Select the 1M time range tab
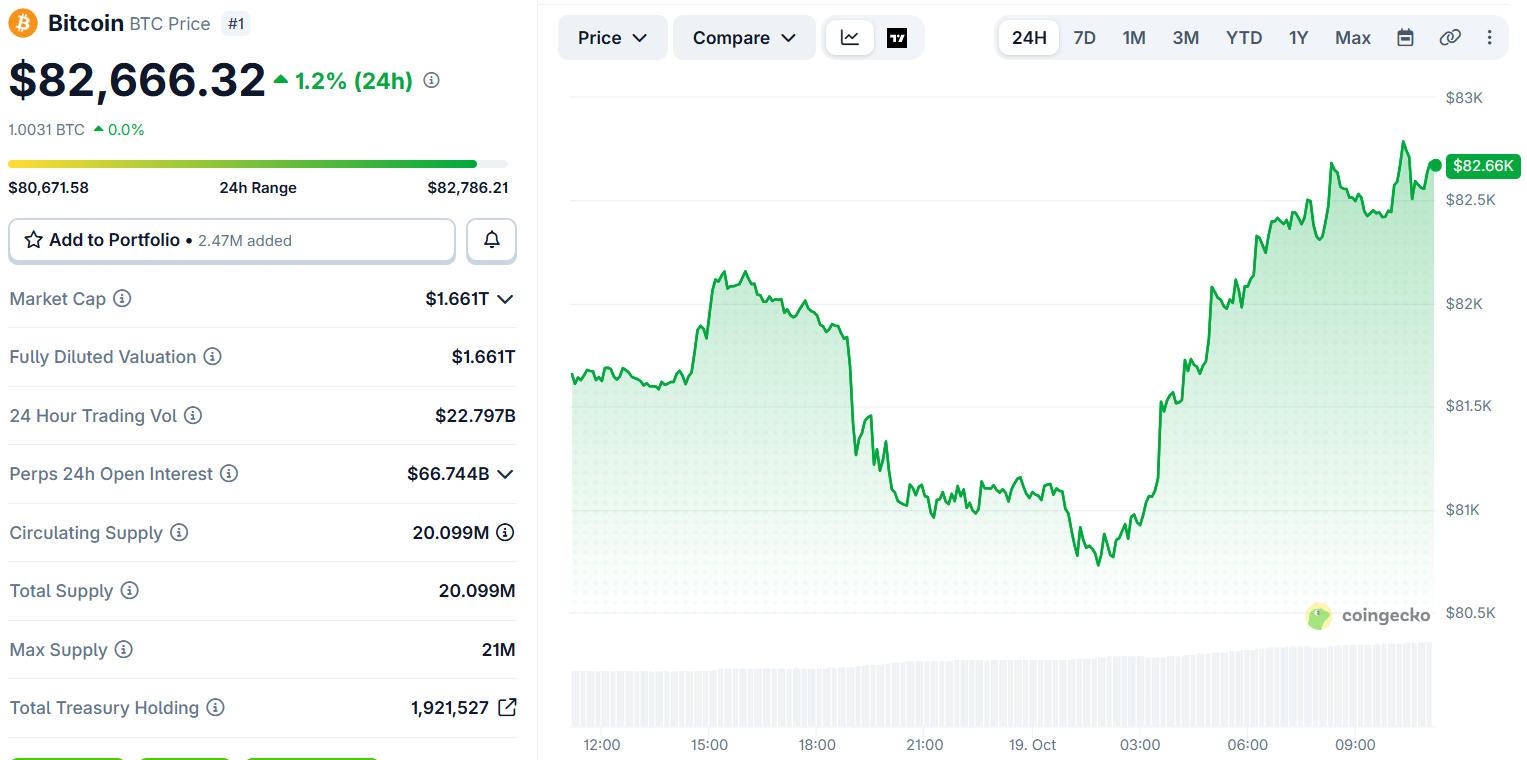 tap(1134, 38)
